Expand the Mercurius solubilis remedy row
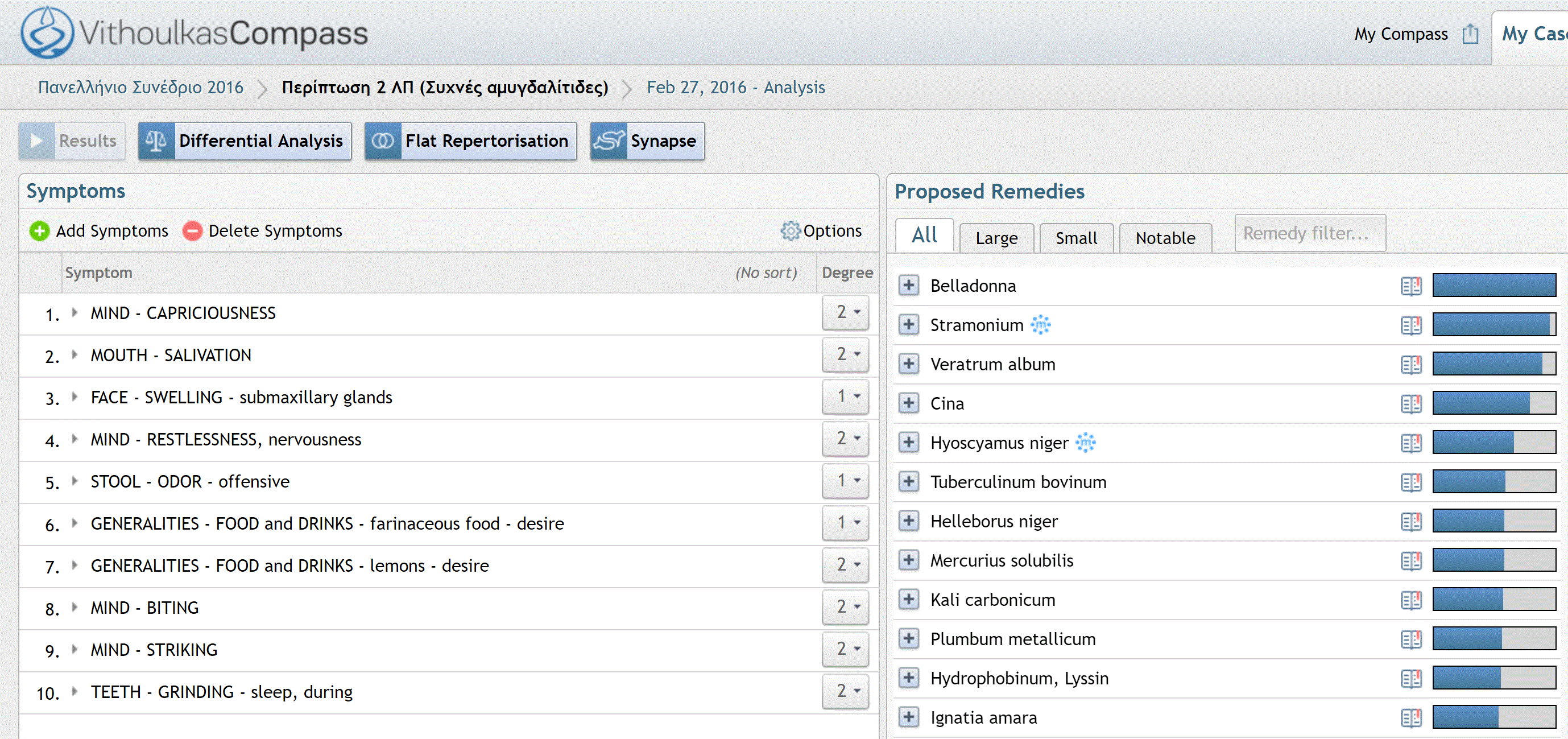Image resolution: width=1568 pixels, height=739 pixels. pos(909,559)
